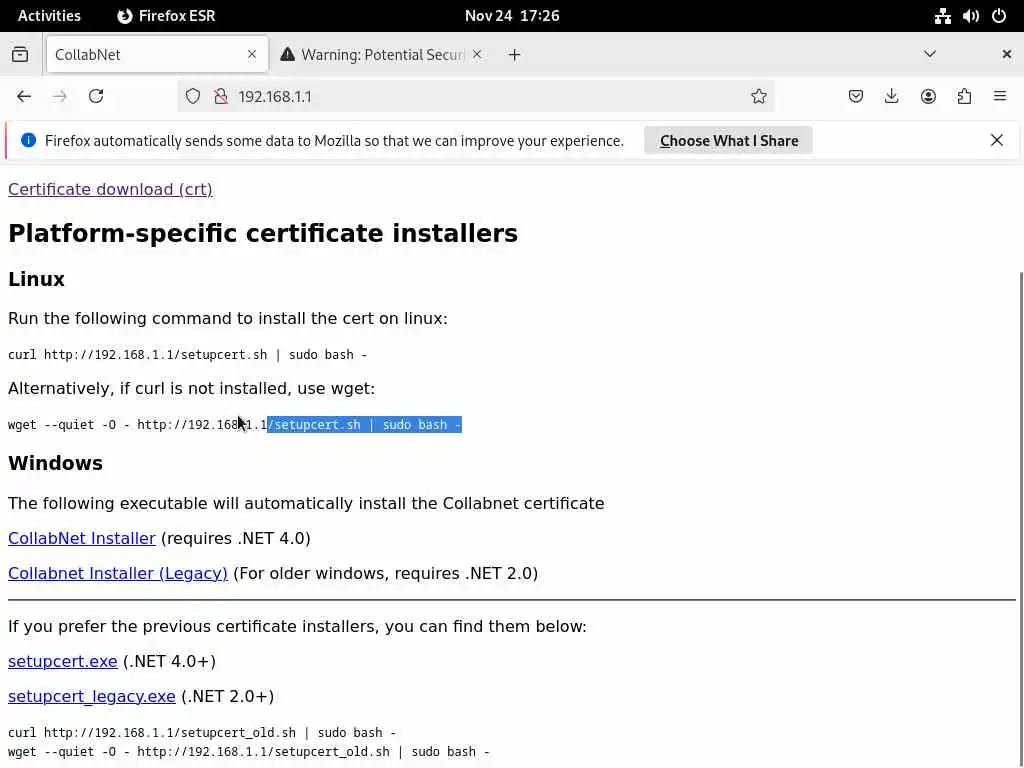Click the curl setupcert.sh command text
The width and height of the screenshot is (1024, 768).
point(187,355)
